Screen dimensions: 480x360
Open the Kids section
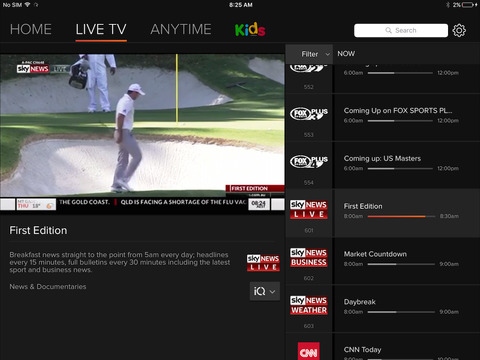pos(250,29)
